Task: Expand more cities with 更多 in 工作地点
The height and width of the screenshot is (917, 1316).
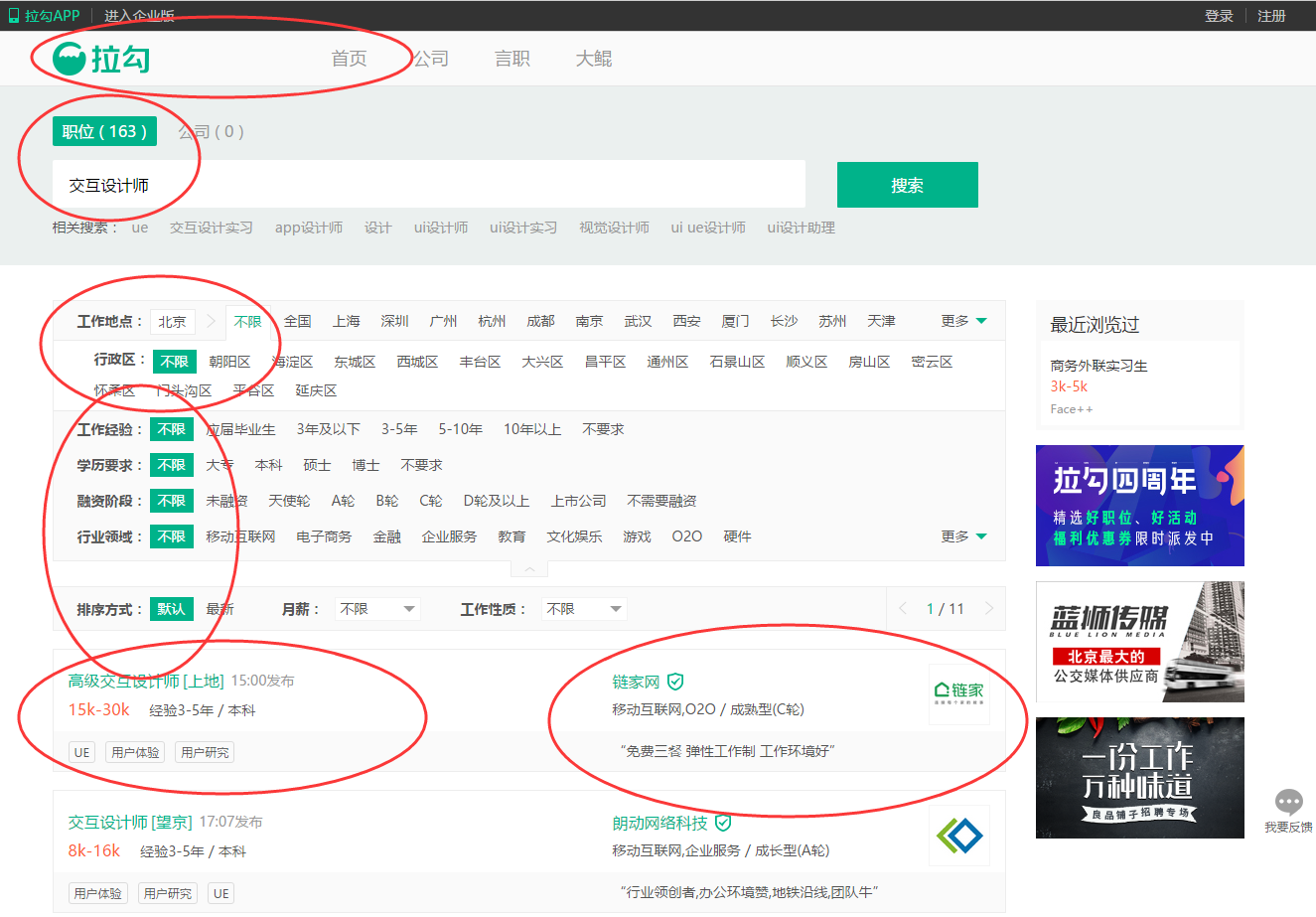Action: click(x=963, y=321)
